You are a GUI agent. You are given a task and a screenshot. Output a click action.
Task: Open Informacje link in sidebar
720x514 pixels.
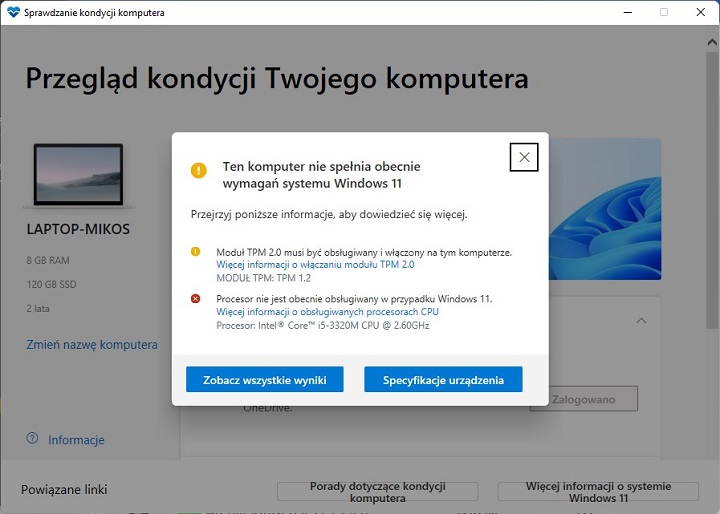tap(76, 440)
